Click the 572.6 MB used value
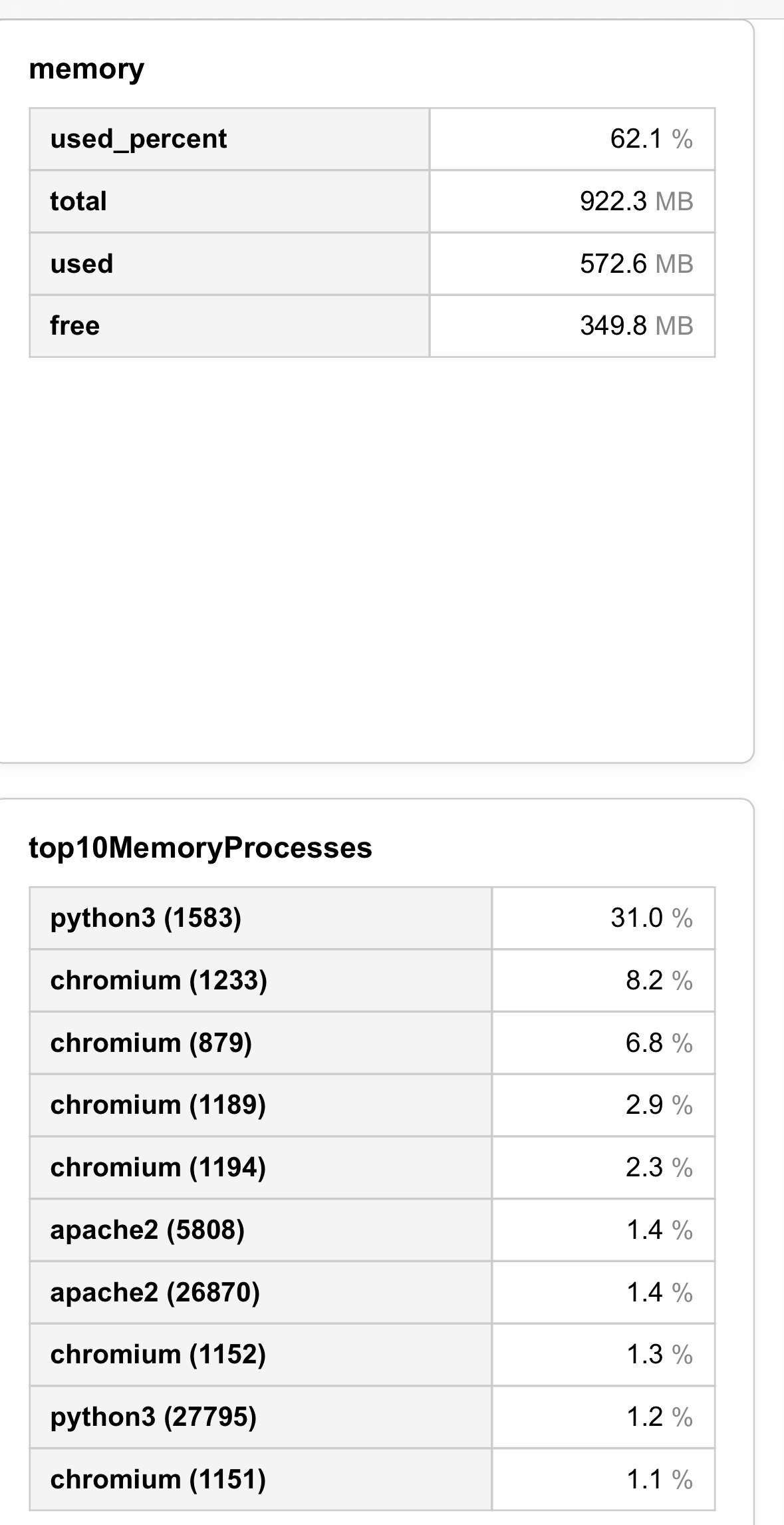784x1525 pixels. 636,263
